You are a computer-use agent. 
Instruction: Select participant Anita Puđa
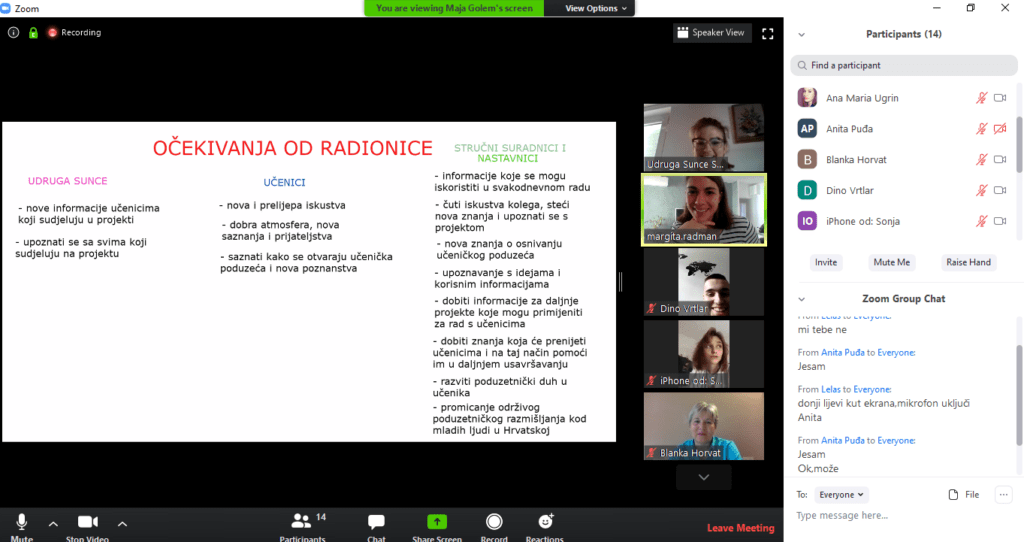click(904, 129)
